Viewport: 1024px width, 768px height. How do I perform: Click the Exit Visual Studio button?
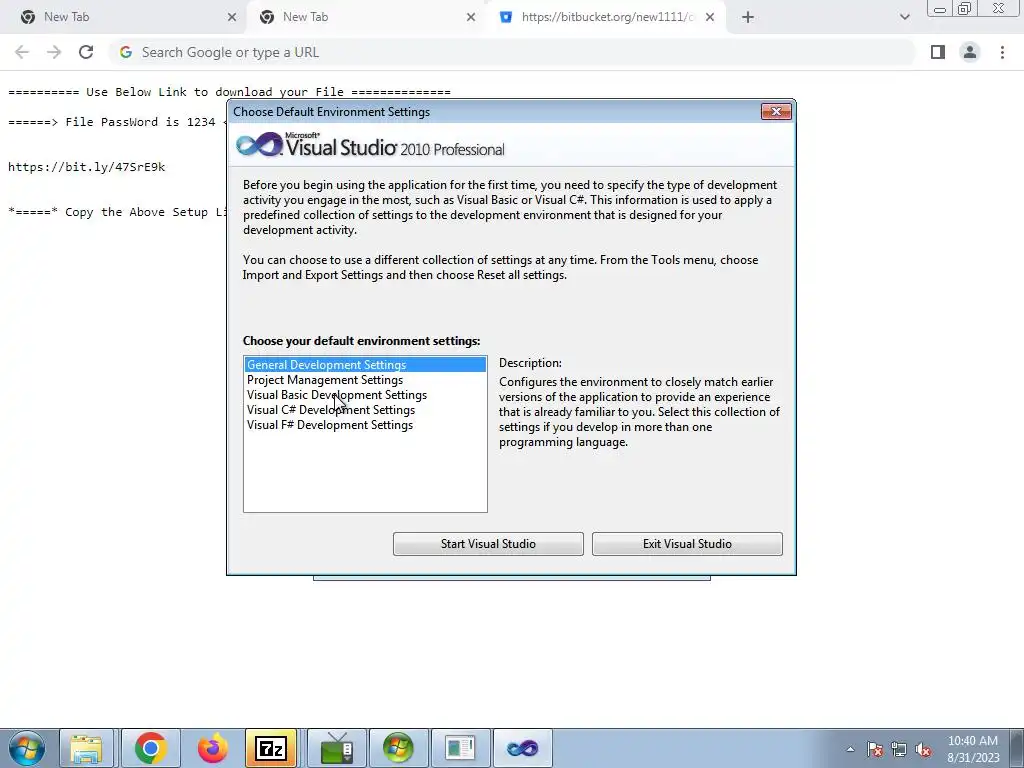pos(687,543)
